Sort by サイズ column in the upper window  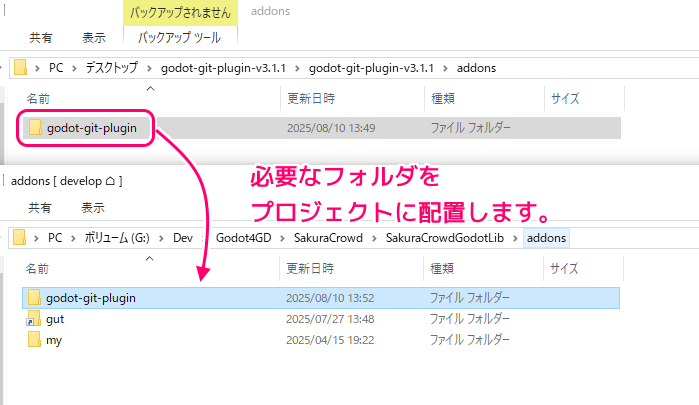565,99
